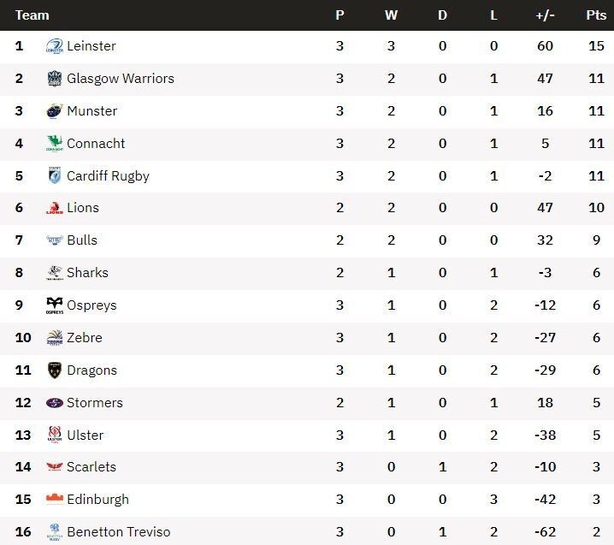Click the Edinburgh orange logo
This screenshot has width=614, height=545.
tap(54, 499)
